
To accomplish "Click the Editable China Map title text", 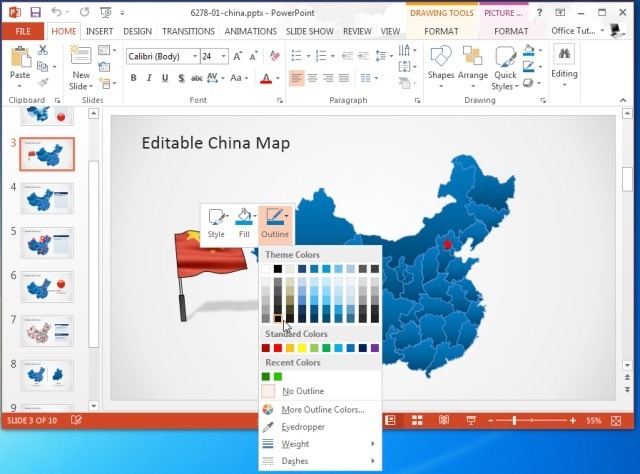I will coord(216,143).
